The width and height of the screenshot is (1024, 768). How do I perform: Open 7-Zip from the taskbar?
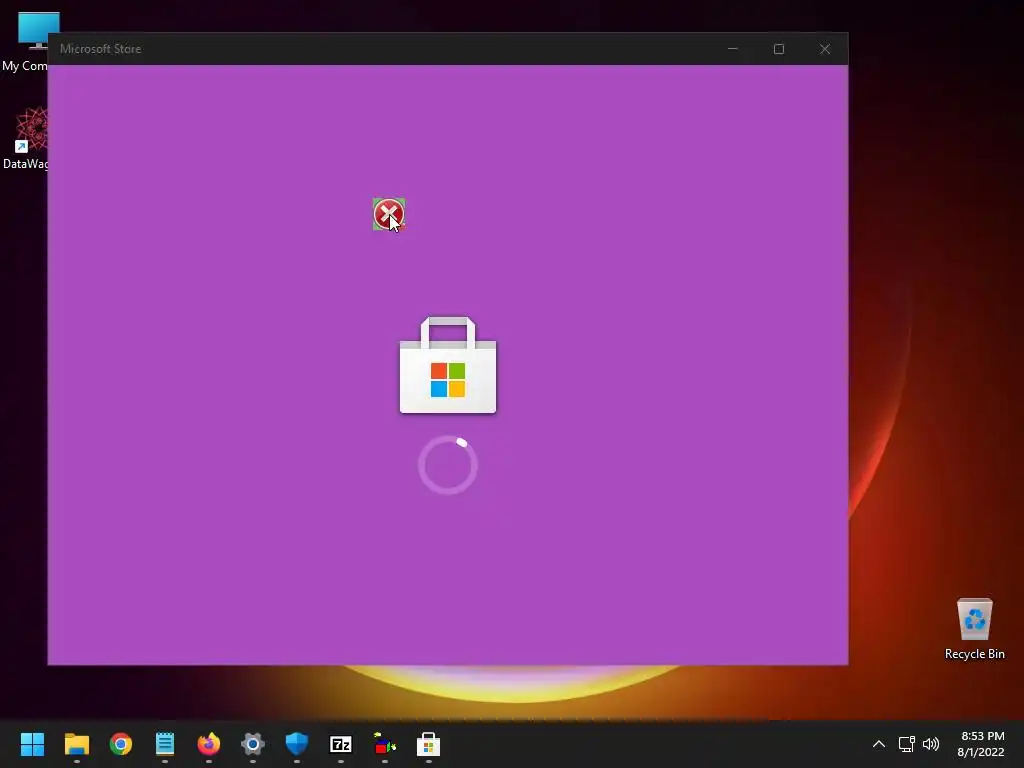tap(340, 744)
